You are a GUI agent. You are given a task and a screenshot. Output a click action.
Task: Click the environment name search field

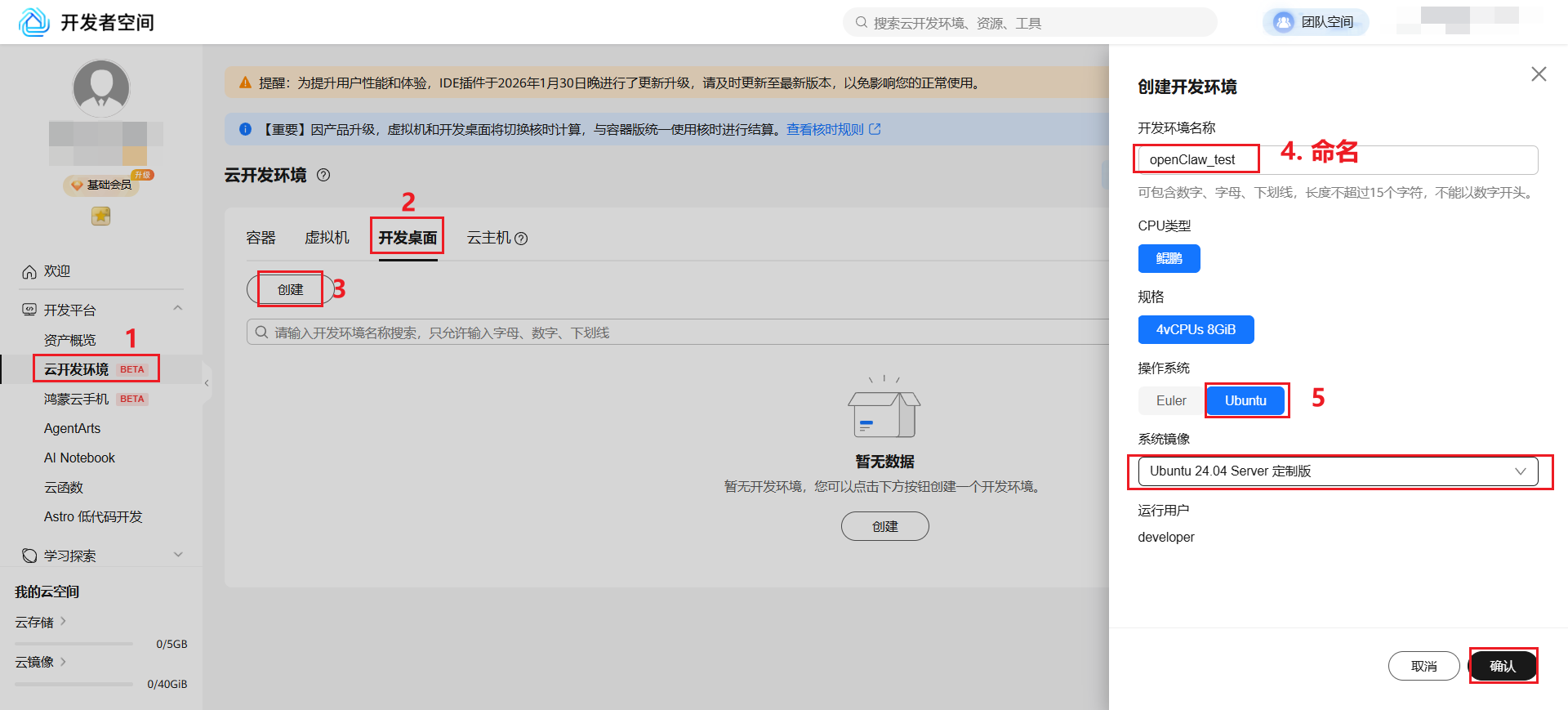678,333
